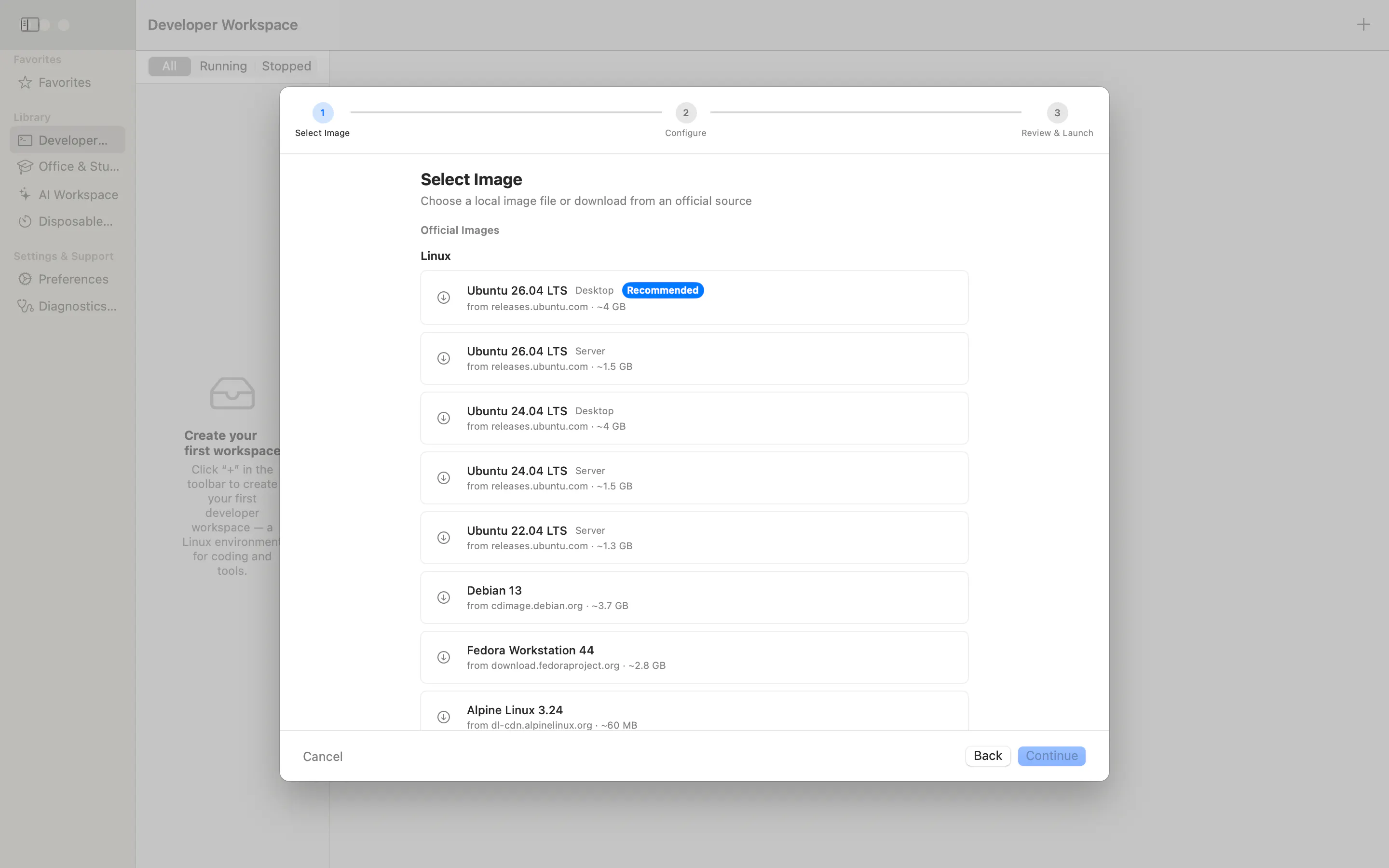
Task: Click download icon for Ubuntu 24.04 LTS Server
Action: (x=444, y=477)
